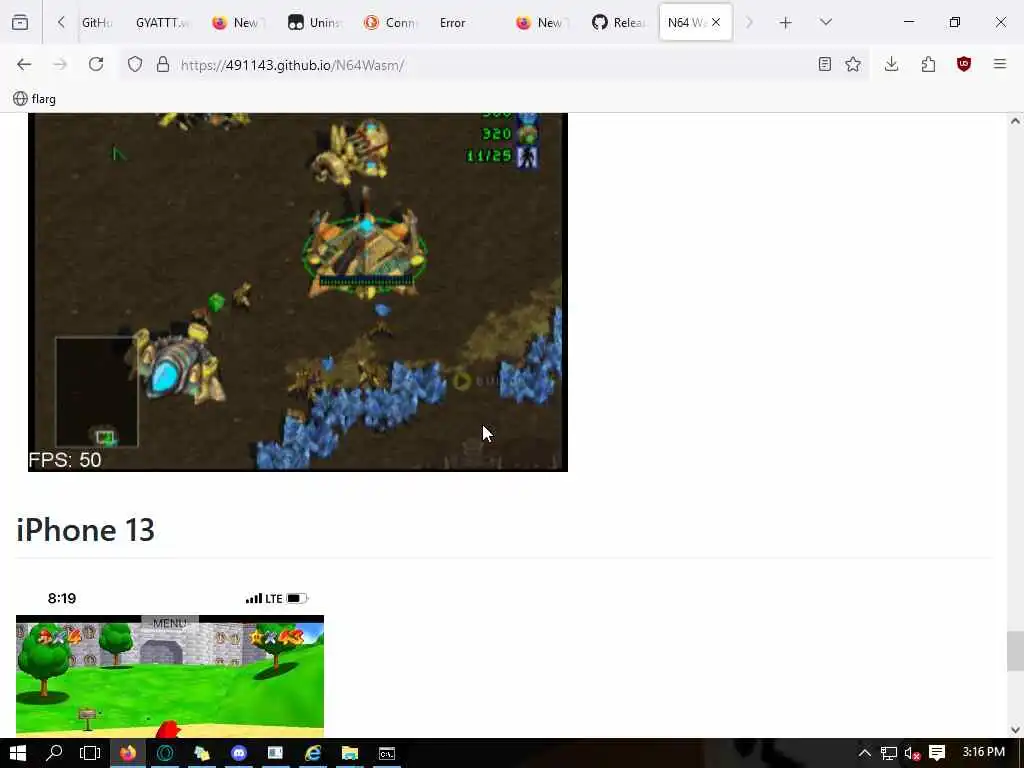This screenshot has width=1024, height=768.
Task: Click the muted volume tray icon
Action: [912, 754]
